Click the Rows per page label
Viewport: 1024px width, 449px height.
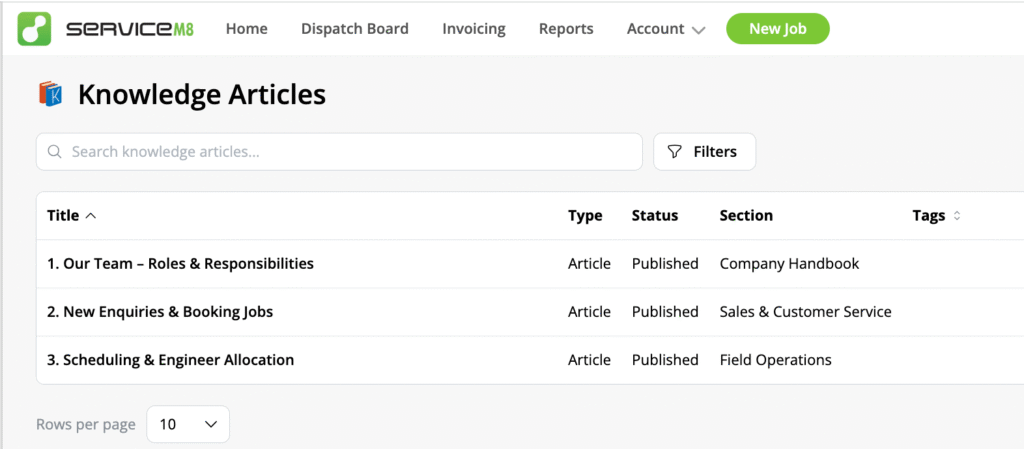[x=86, y=424]
